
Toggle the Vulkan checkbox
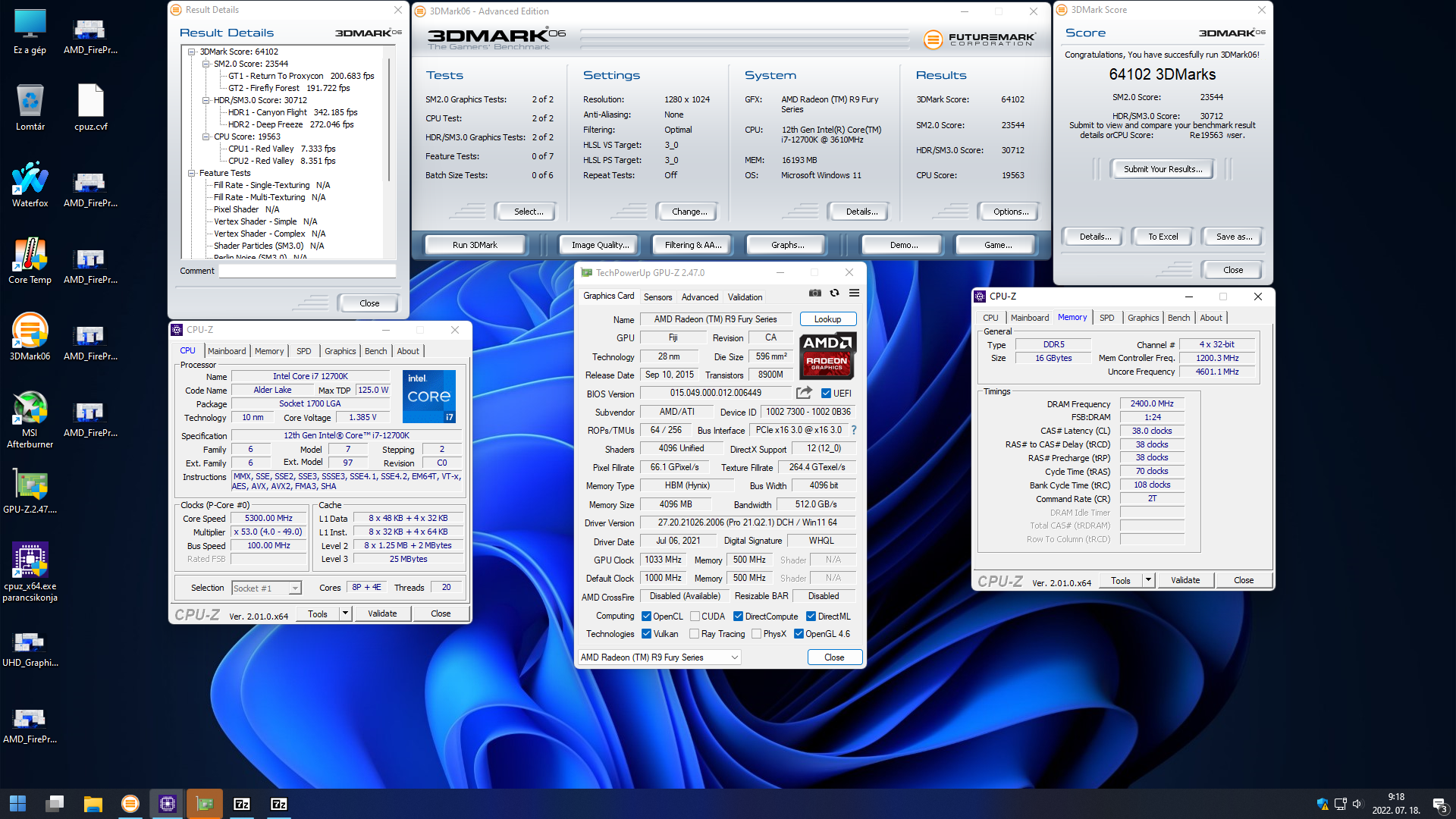[x=646, y=634]
